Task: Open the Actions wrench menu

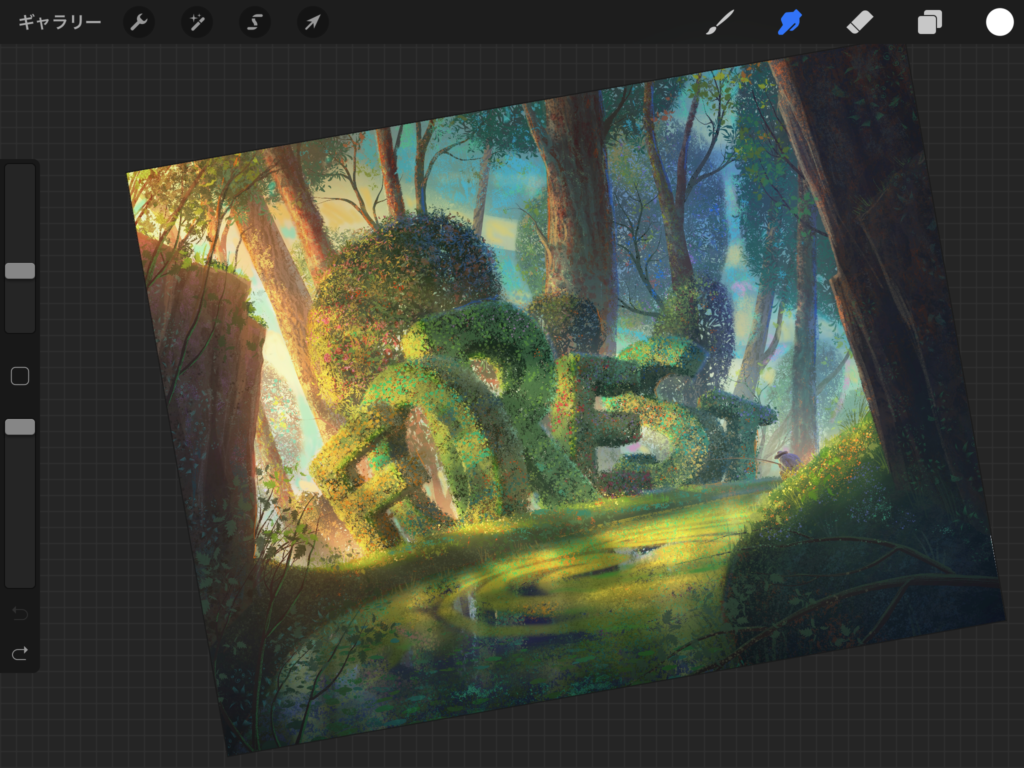Action: point(139,22)
